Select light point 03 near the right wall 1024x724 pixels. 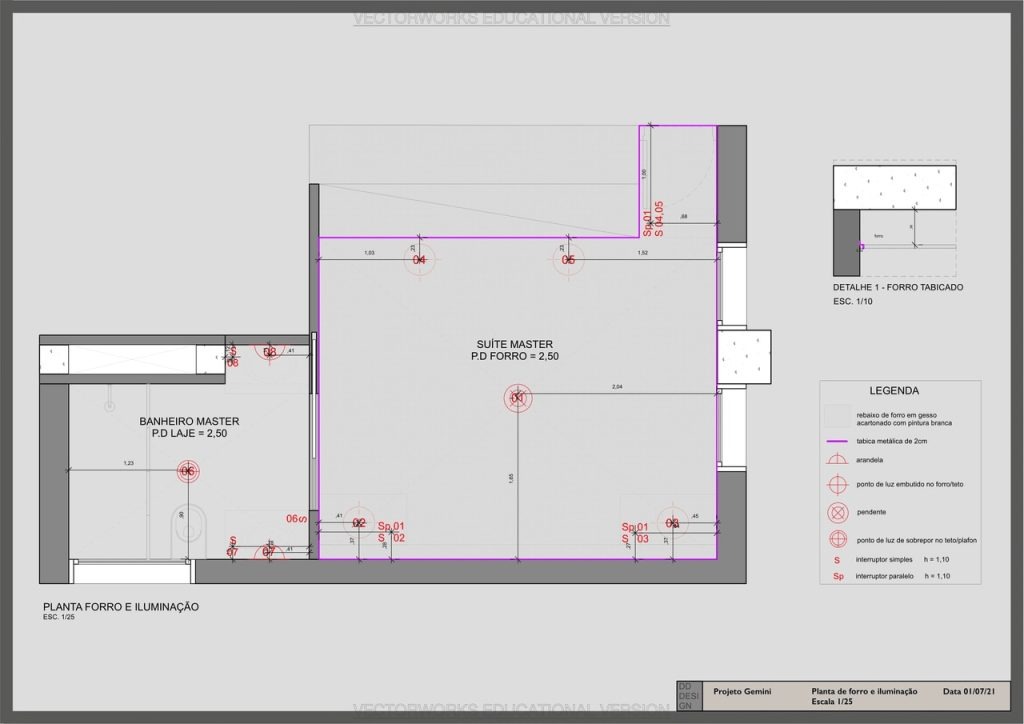[x=673, y=522]
